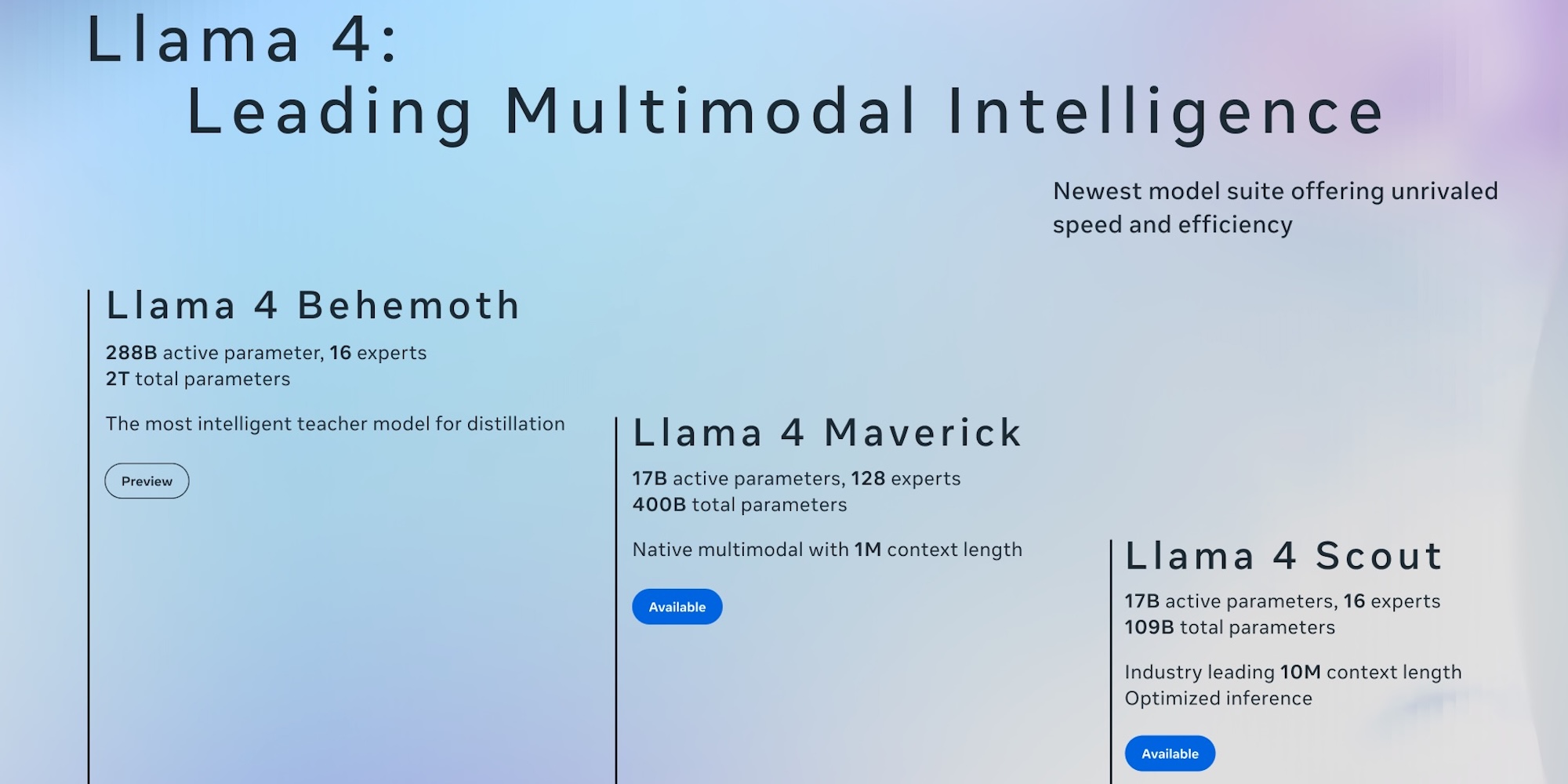1568x784 pixels.
Task: Select the Llama 4 Behemoth heading
Action: pos(313,305)
